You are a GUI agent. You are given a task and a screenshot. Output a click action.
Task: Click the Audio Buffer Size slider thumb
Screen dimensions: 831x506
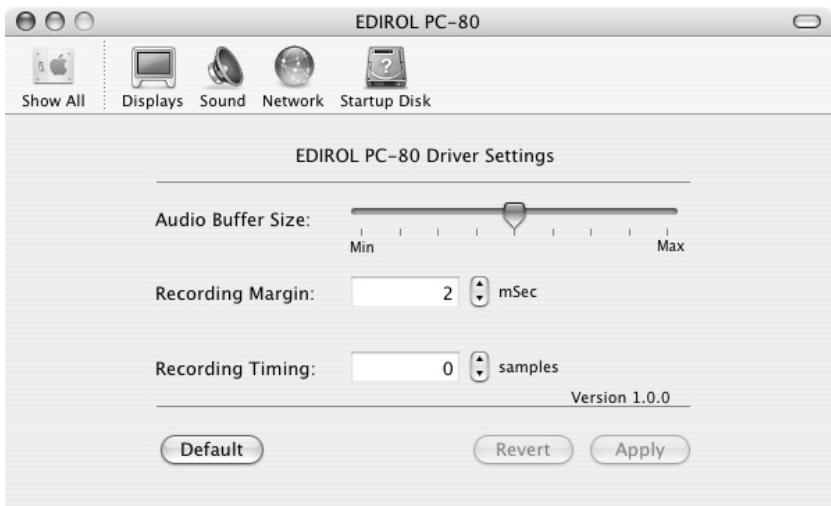[514, 213]
